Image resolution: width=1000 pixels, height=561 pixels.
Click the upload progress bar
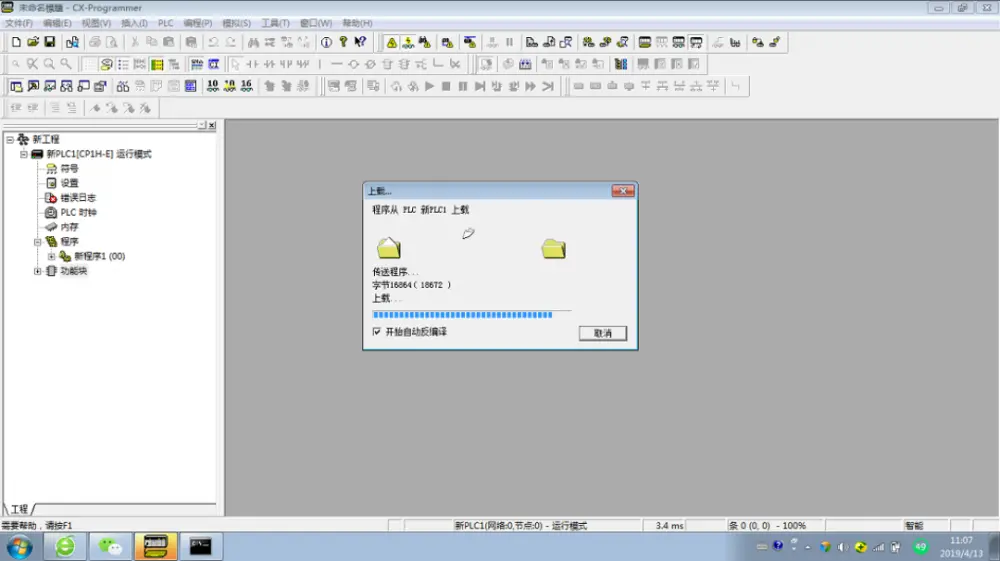(x=471, y=314)
